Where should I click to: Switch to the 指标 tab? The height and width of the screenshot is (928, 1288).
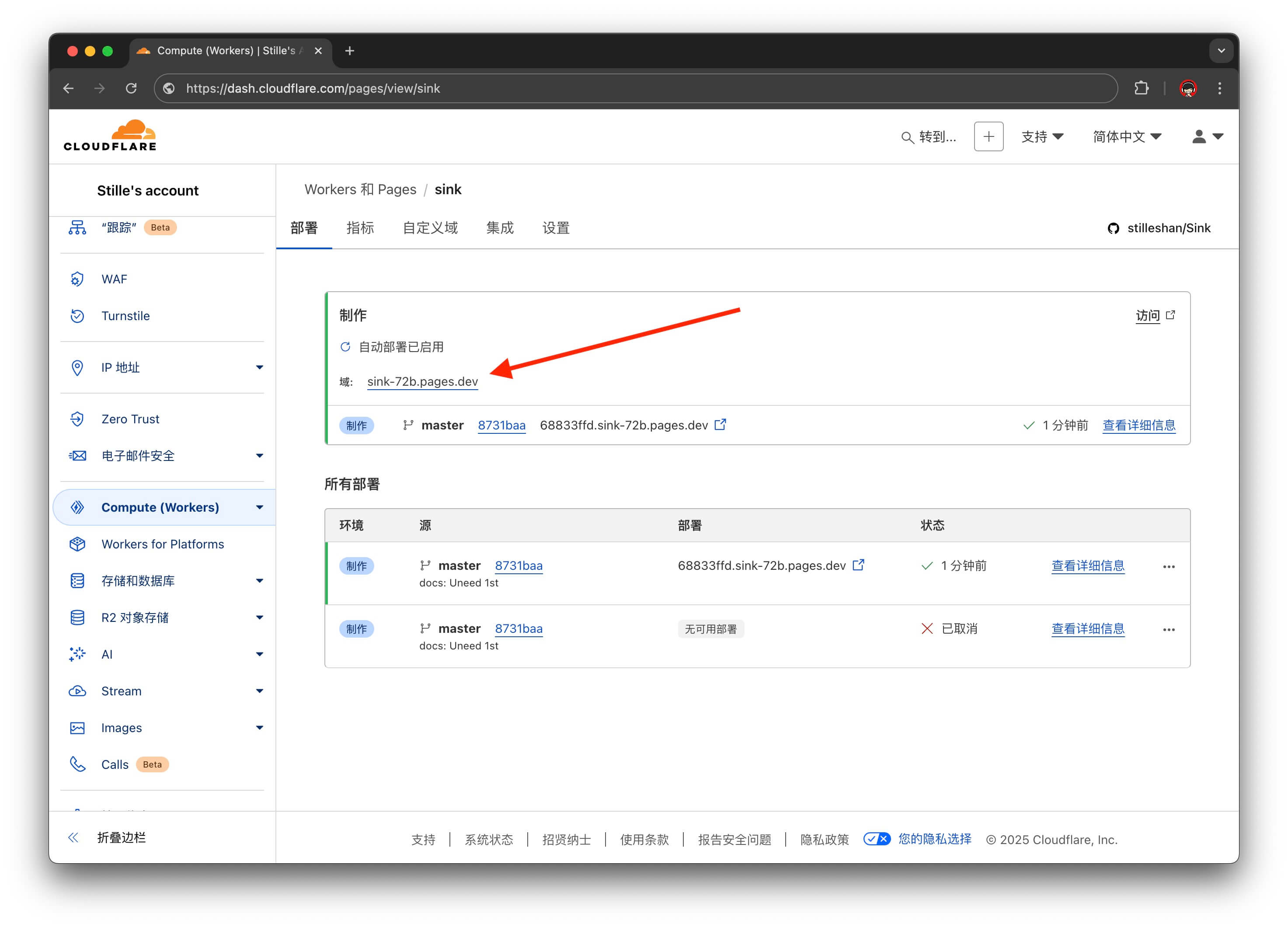[x=360, y=228]
